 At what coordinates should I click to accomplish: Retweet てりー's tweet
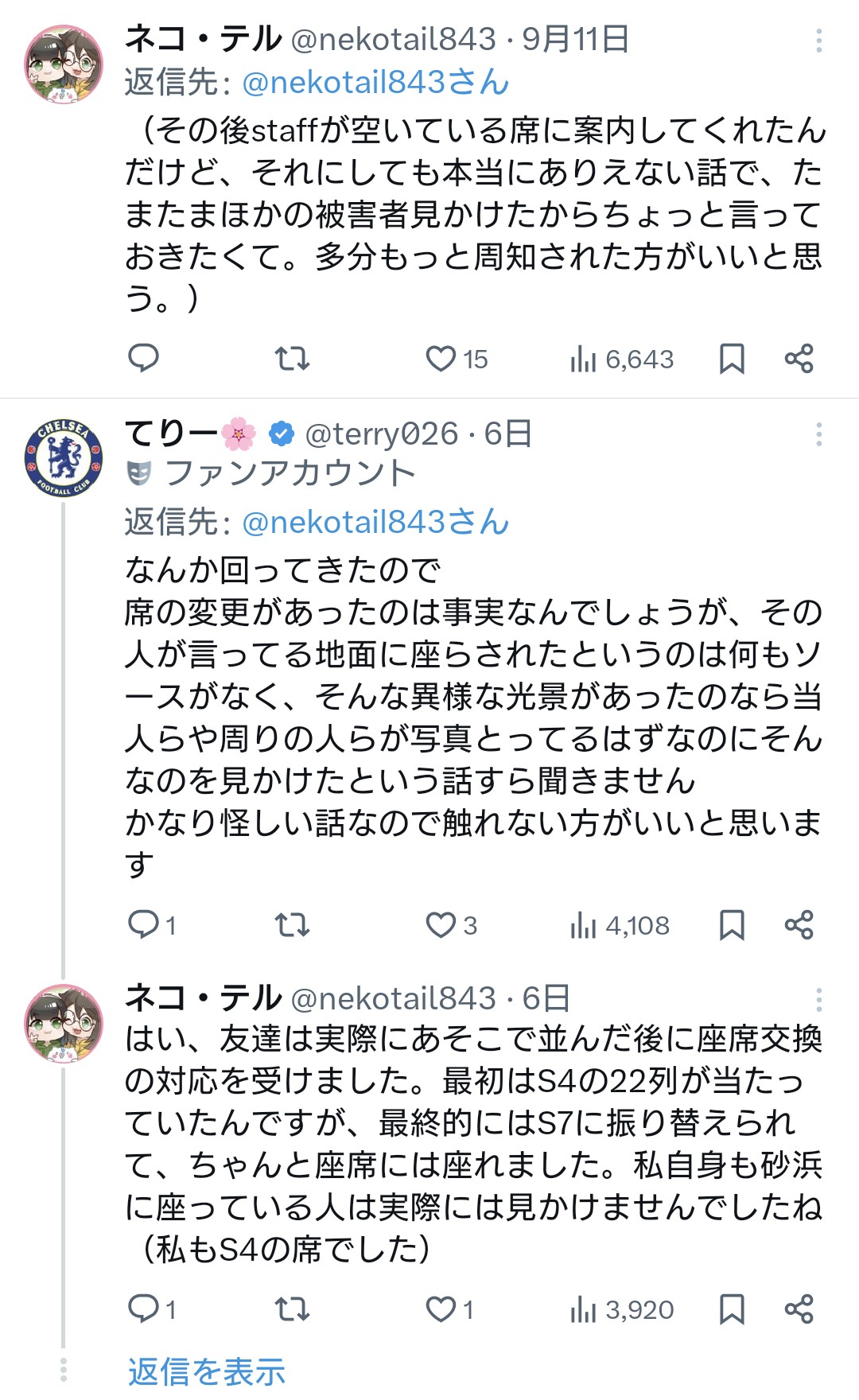(x=292, y=925)
